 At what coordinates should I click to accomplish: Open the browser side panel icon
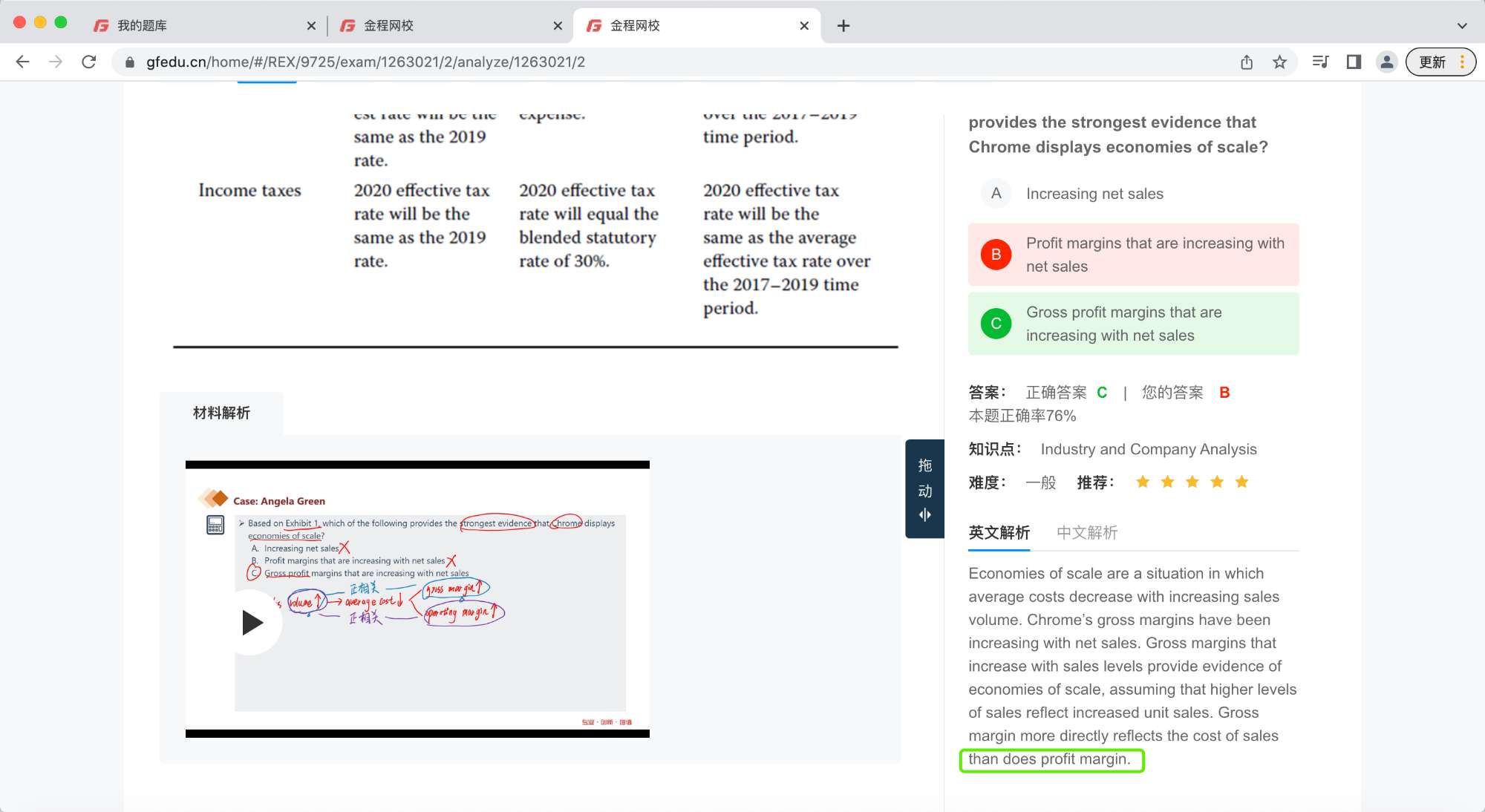(x=1354, y=62)
